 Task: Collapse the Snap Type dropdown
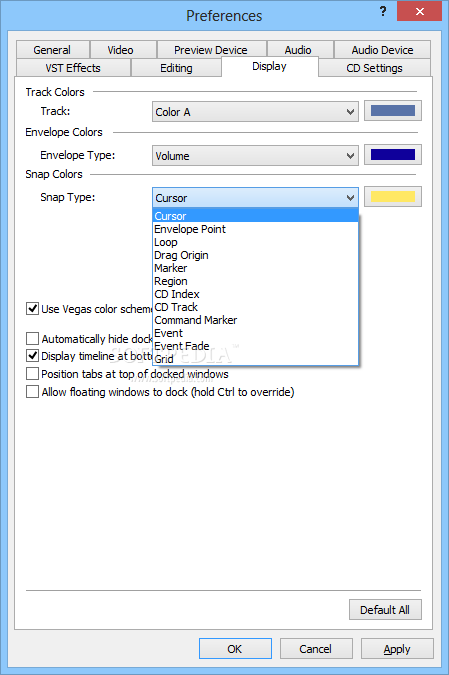255,198
